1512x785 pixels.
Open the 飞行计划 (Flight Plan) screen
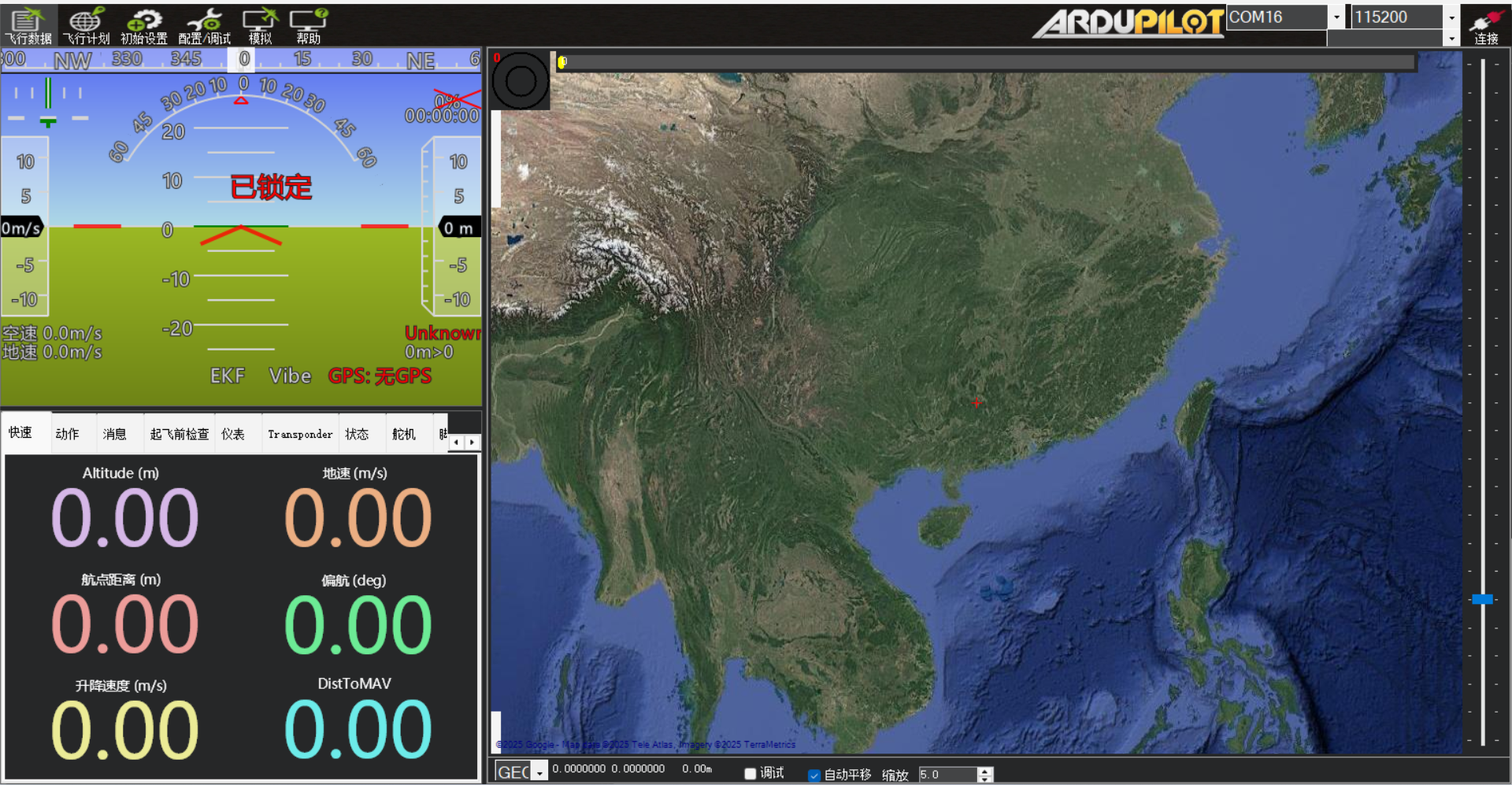pyautogui.click(x=86, y=25)
